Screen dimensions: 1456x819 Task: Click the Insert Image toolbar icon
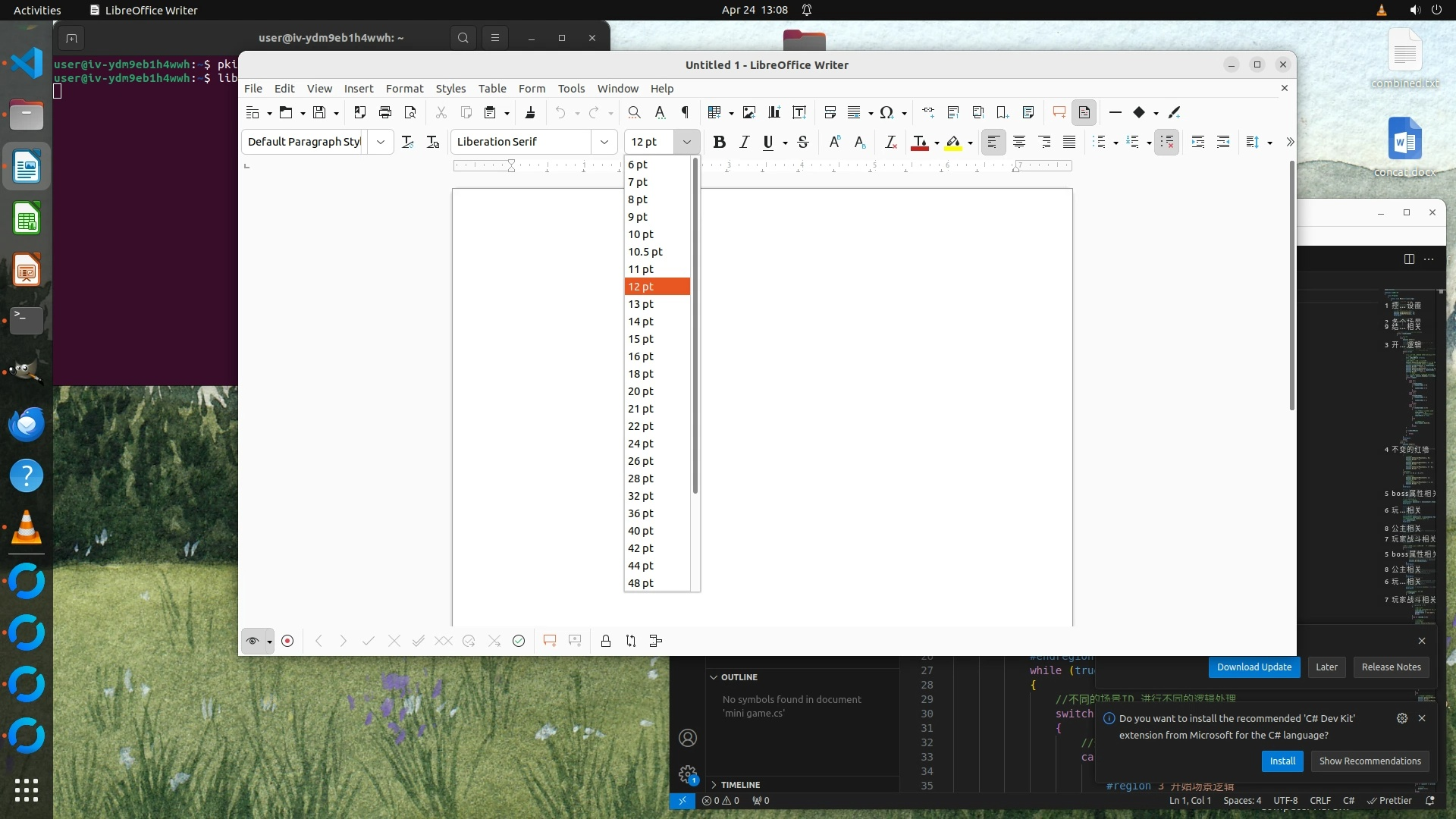click(x=749, y=112)
